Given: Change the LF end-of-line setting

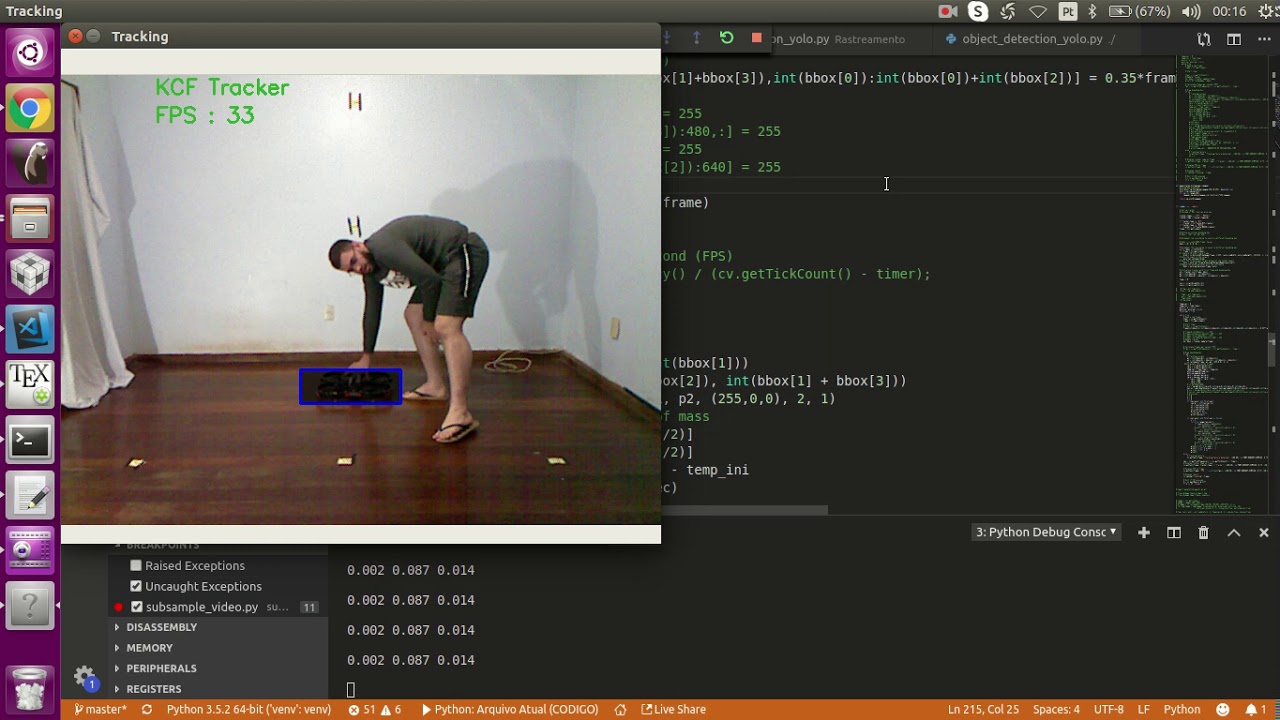Looking at the screenshot, I should point(1143,710).
